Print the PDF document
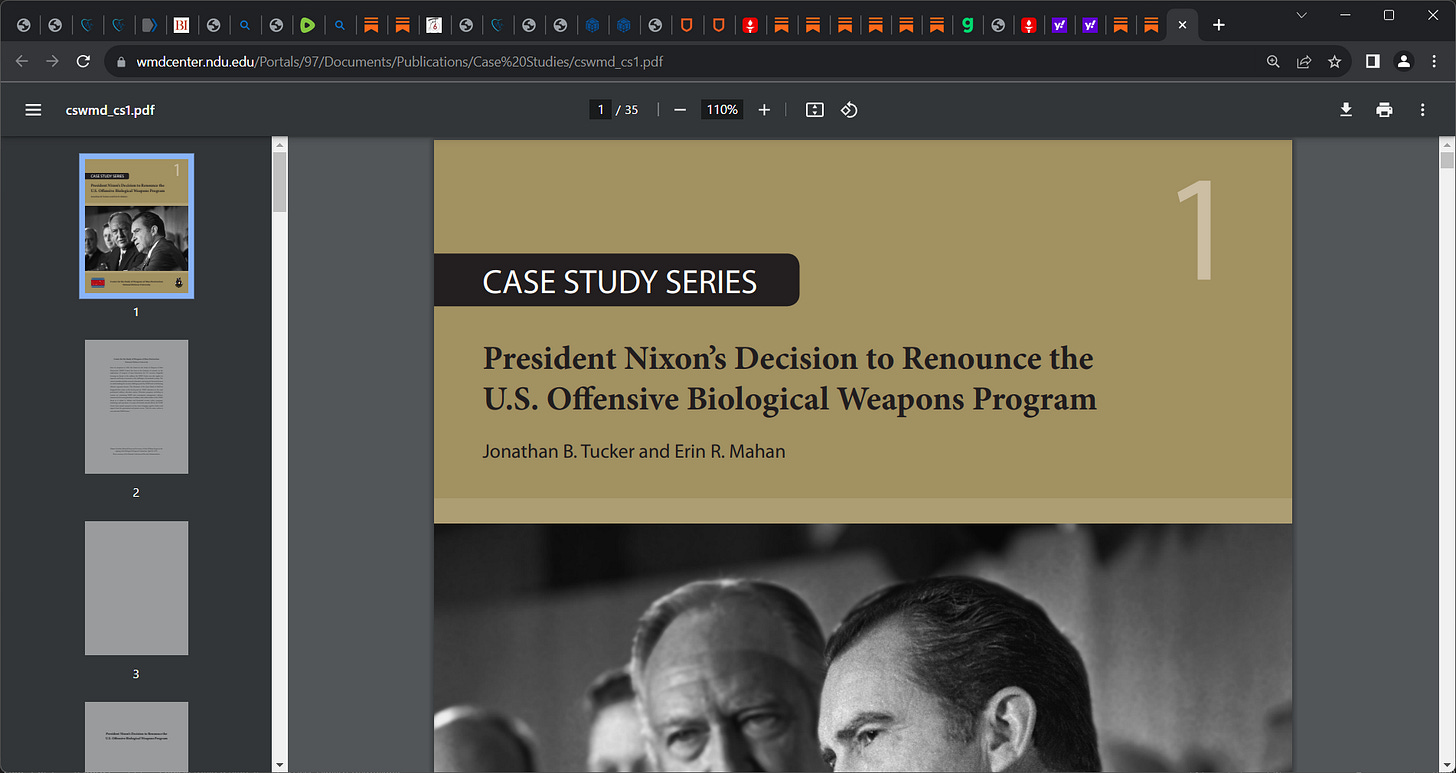The image size is (1456, 773). [x=1384, y=110]
